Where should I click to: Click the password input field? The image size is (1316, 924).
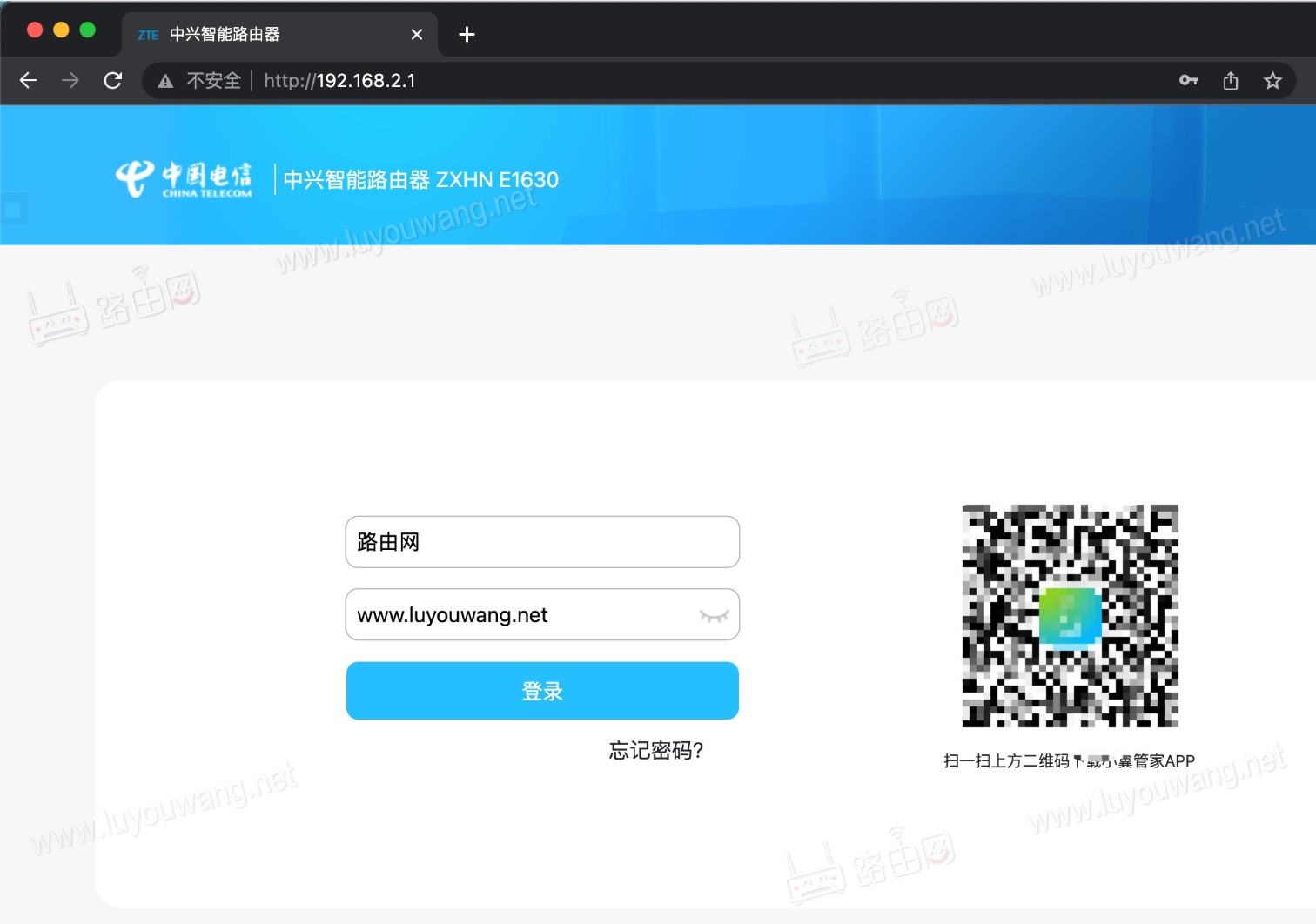pyautogui.click(x=522, y=615)
